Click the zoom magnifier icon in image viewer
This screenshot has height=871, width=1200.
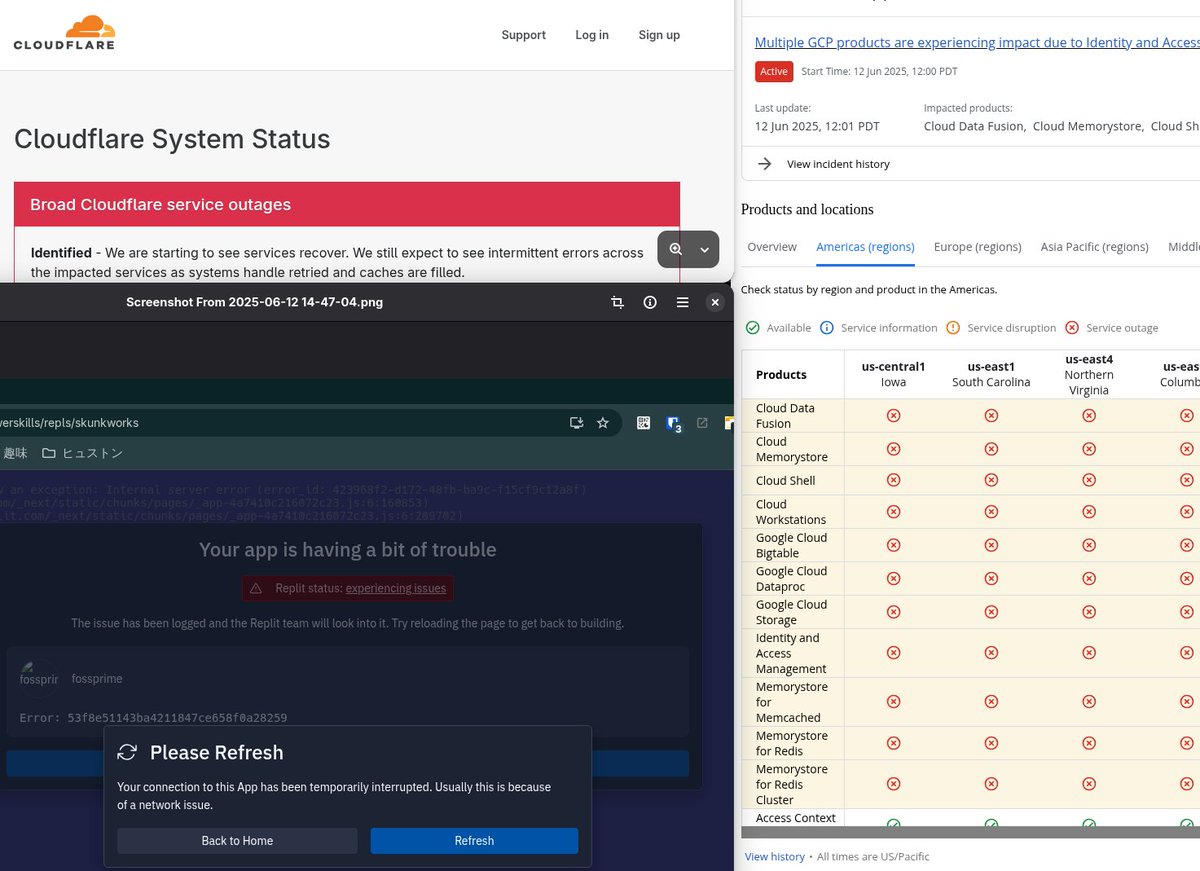click(676, 249)
